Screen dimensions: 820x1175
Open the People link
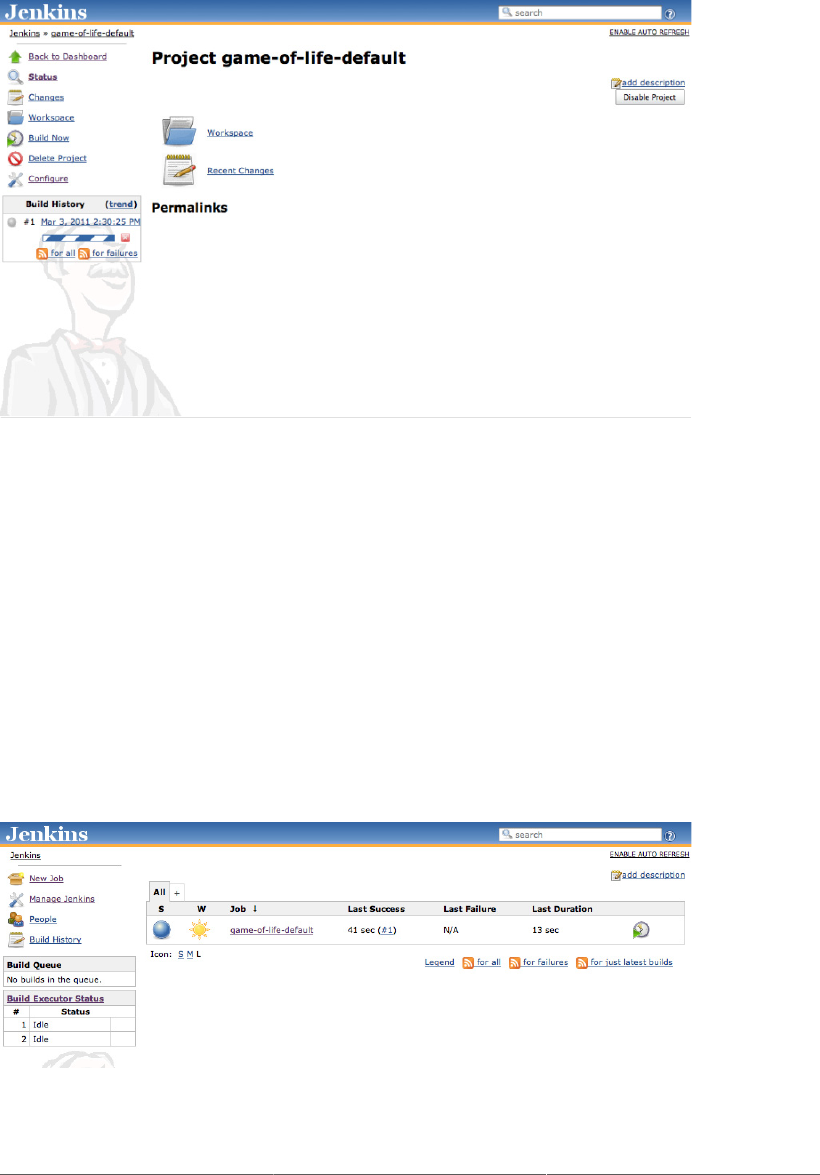[x=43, y=919]
